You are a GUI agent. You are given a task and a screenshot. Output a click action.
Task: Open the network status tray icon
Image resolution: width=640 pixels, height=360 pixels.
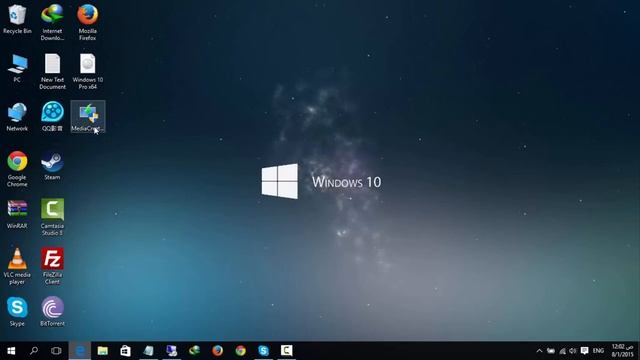[x=562, y=351]
